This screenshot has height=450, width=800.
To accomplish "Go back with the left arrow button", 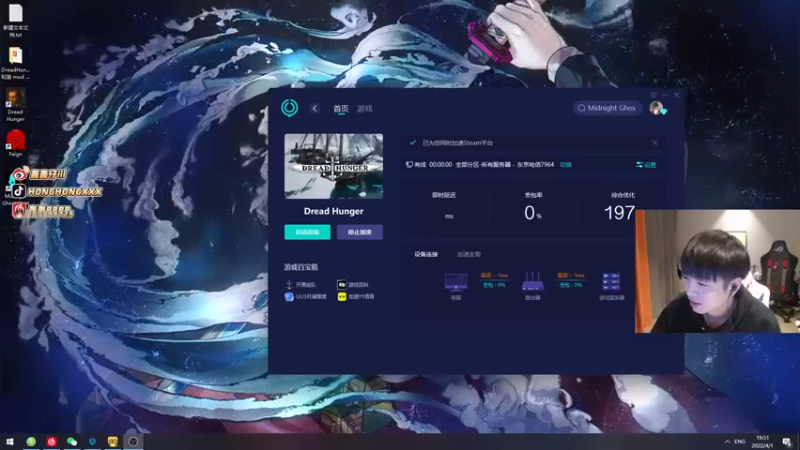I will (314, 108).
